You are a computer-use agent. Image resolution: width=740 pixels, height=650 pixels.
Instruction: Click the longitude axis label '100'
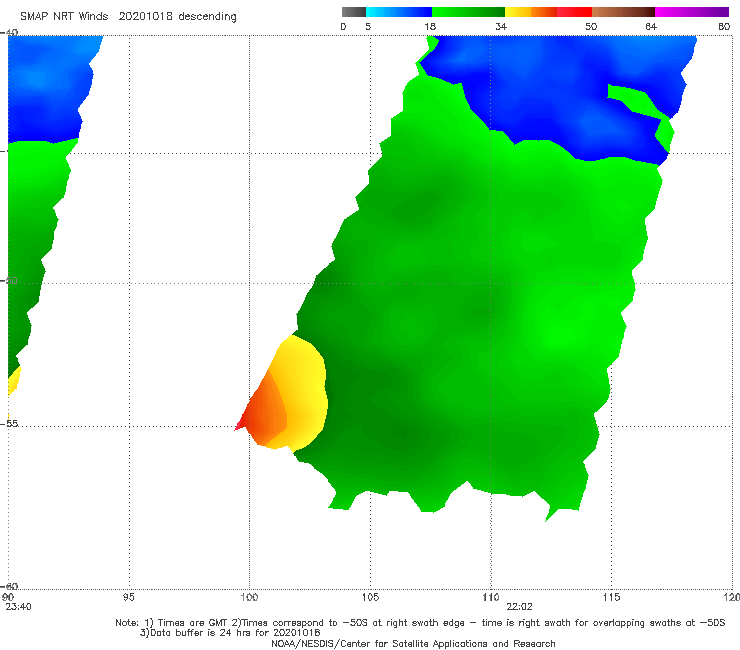coord(249,598)
